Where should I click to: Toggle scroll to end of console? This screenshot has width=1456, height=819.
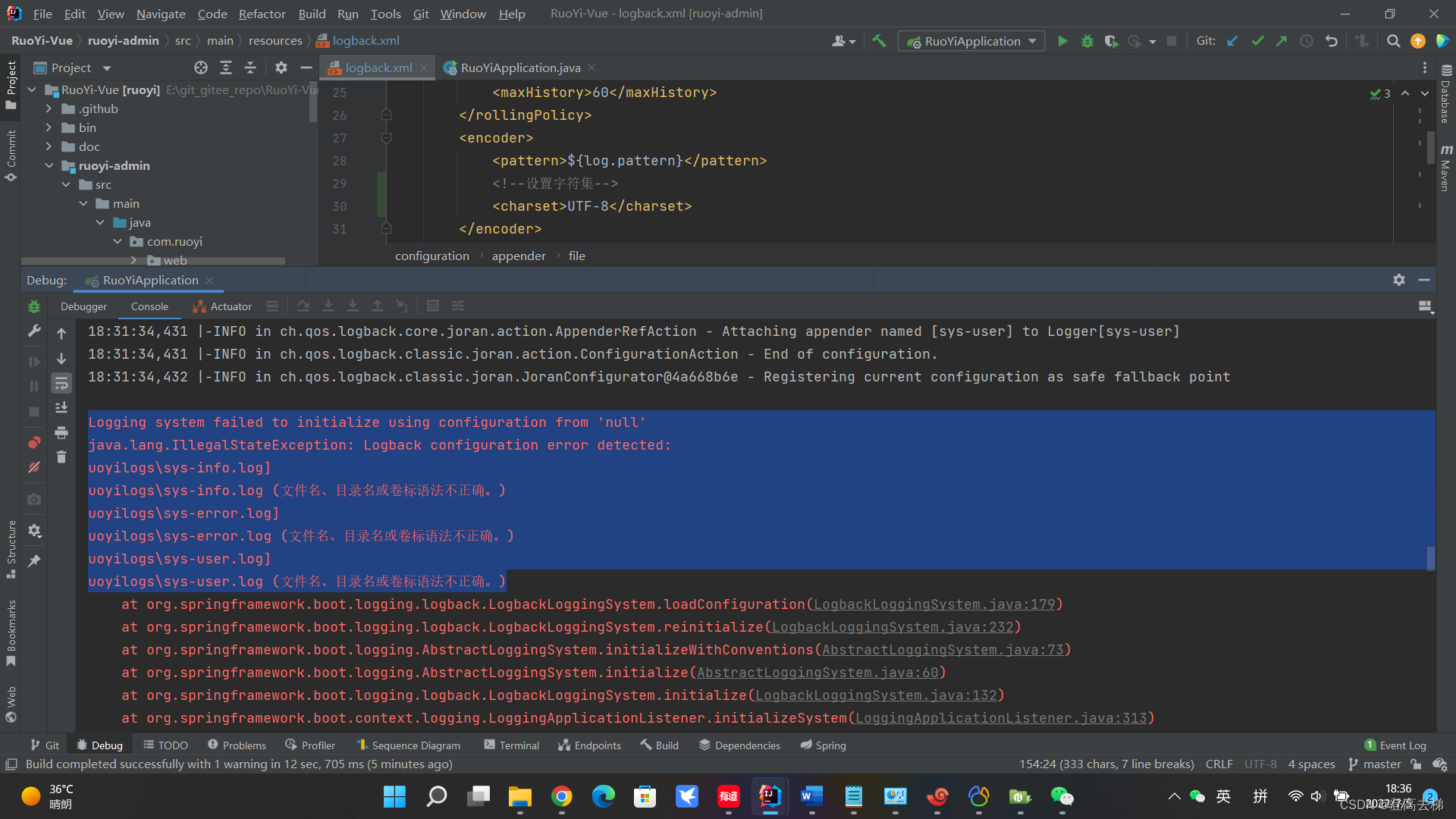[61, 408]
